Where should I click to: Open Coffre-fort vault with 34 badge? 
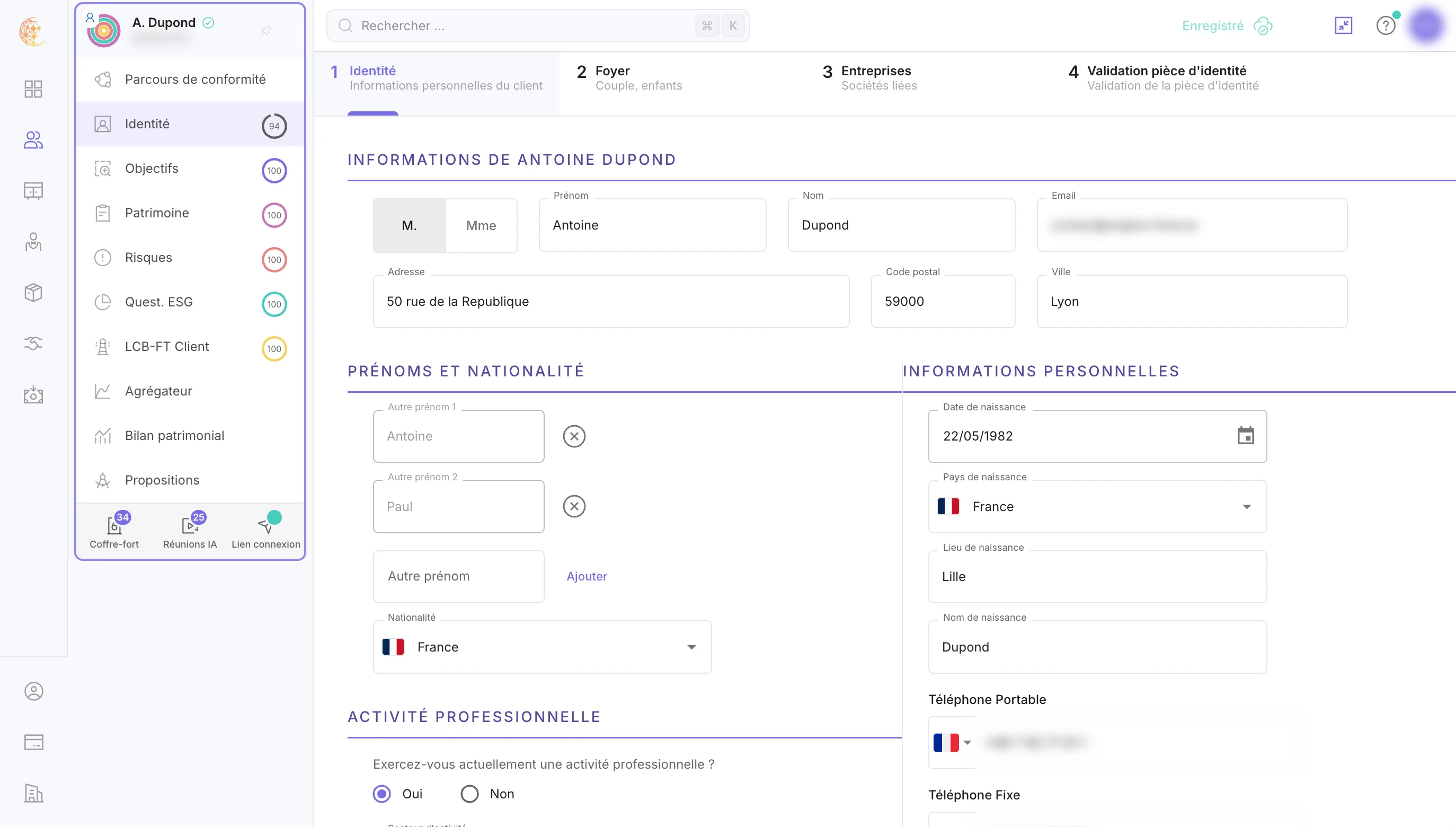point(114,531)
